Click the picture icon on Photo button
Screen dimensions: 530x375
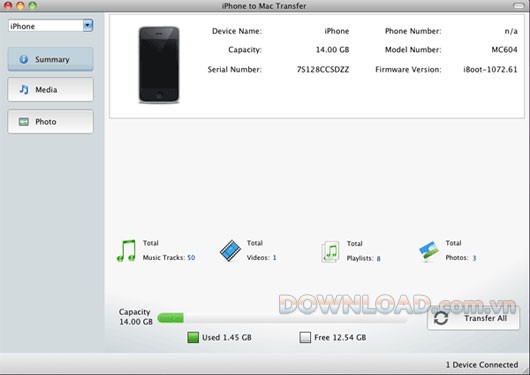24,122
